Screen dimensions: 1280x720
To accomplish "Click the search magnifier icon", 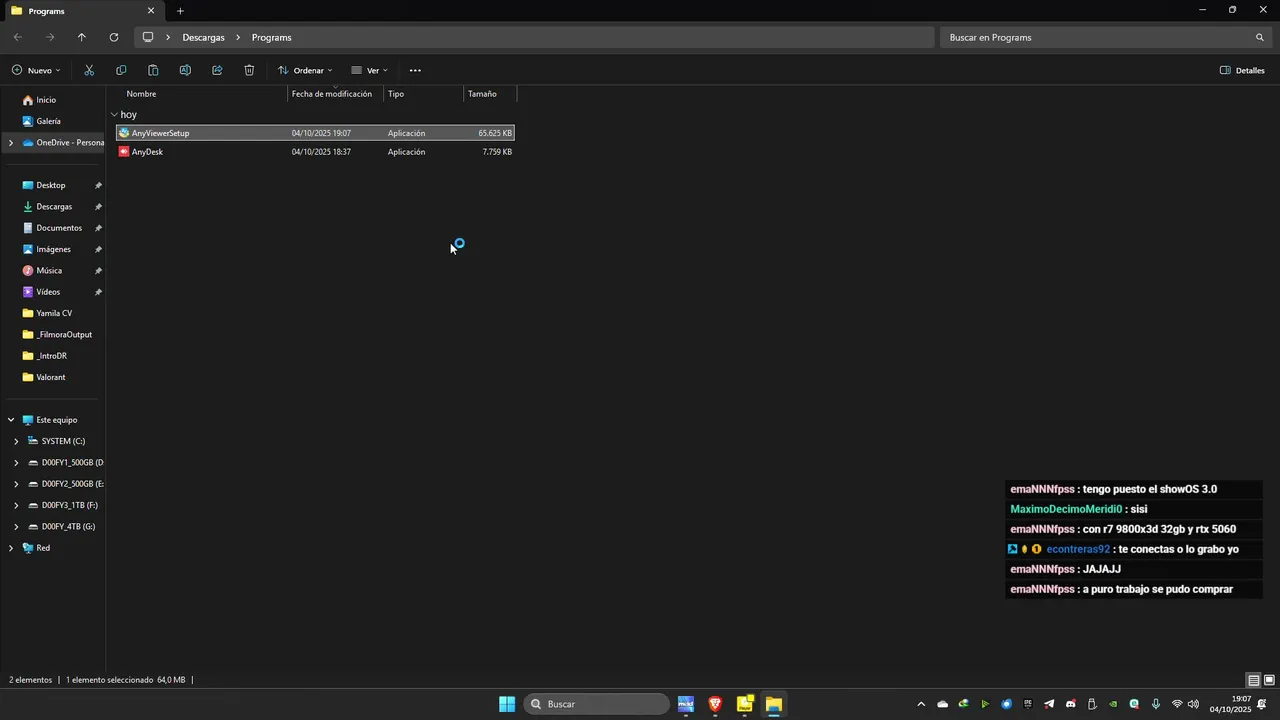I will (1260, 37).
